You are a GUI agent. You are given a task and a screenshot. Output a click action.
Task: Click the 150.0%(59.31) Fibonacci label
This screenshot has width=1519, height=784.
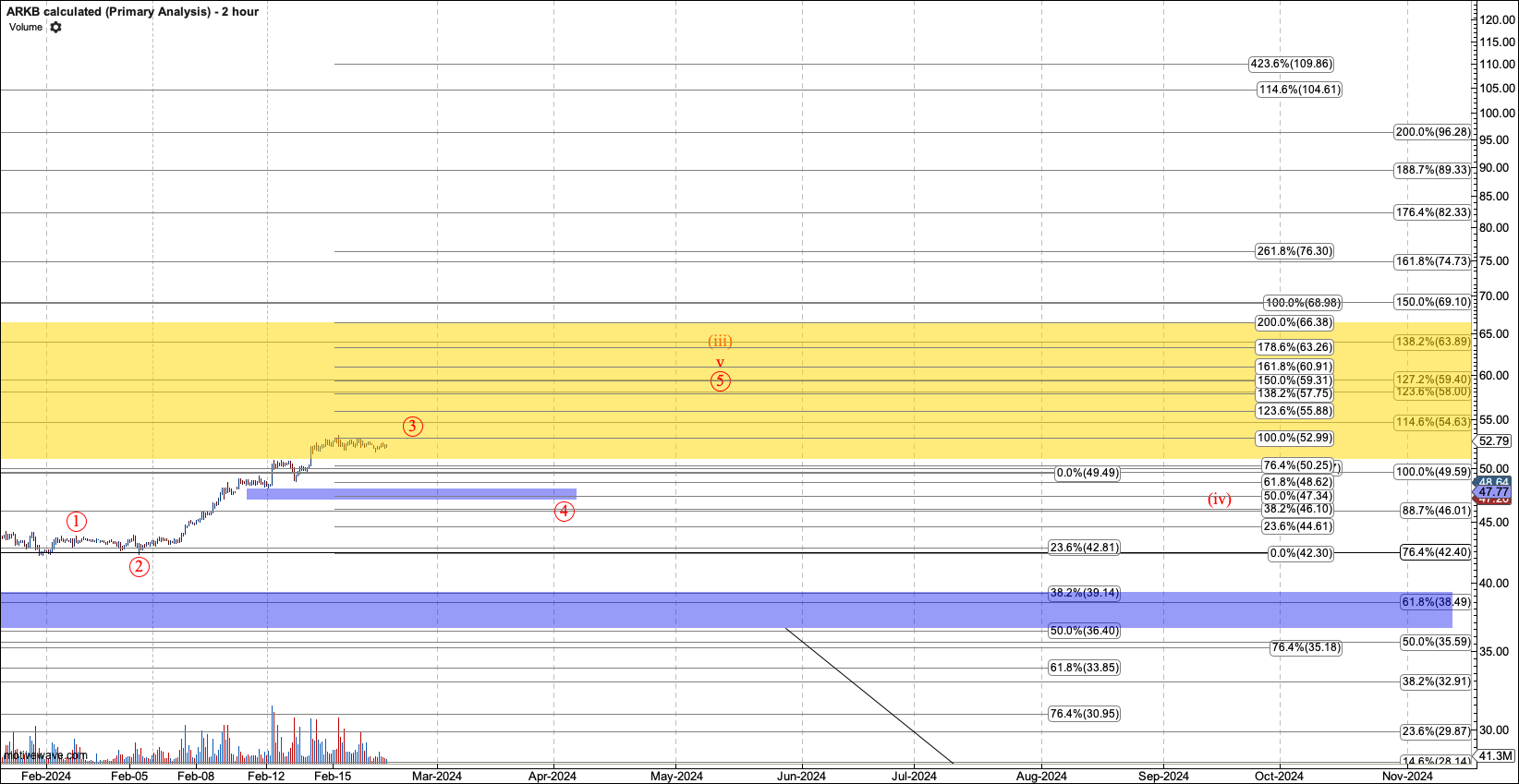point(1294,381)
